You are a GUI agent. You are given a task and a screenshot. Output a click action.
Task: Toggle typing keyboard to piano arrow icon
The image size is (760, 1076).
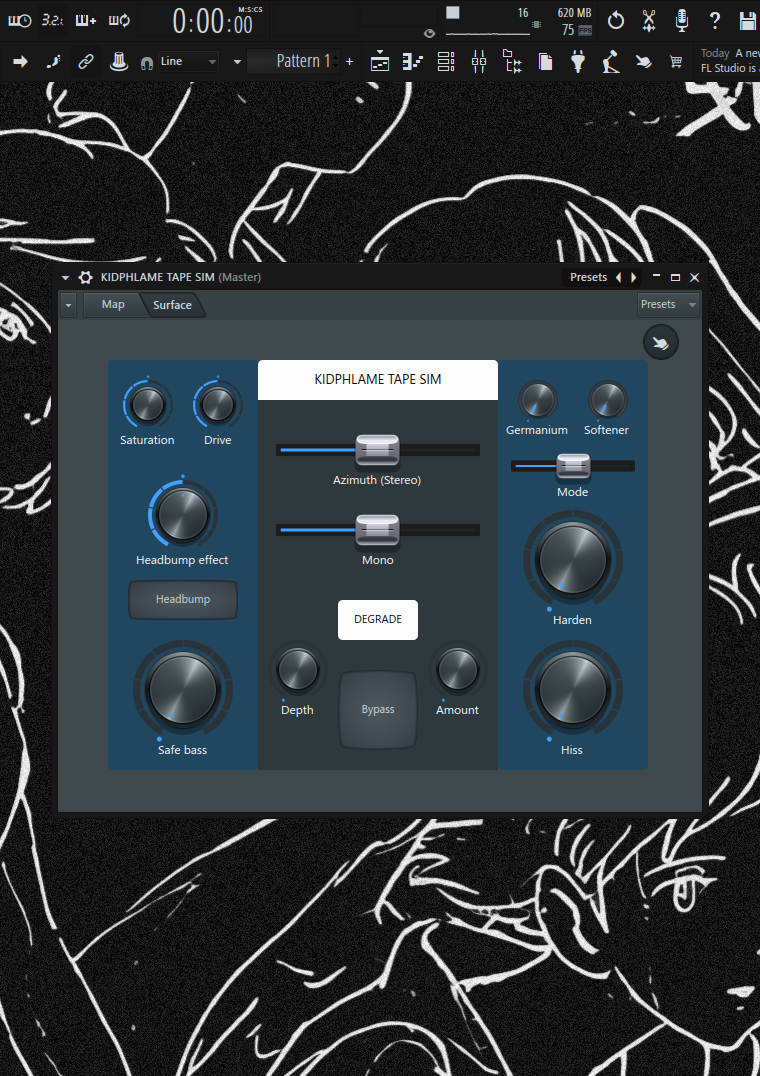[20, 62]
